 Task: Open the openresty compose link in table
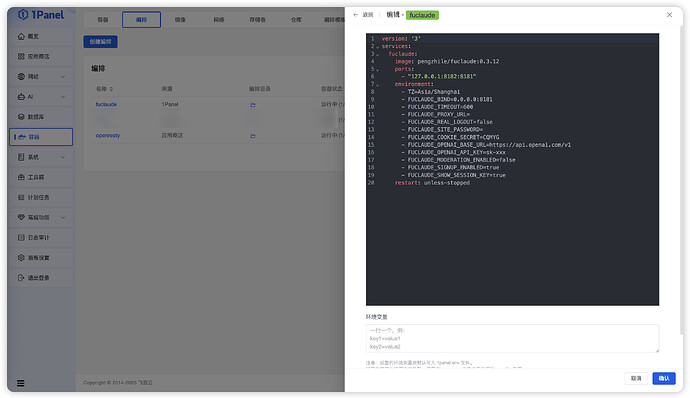pyautogui.click(x=108, y=136)
